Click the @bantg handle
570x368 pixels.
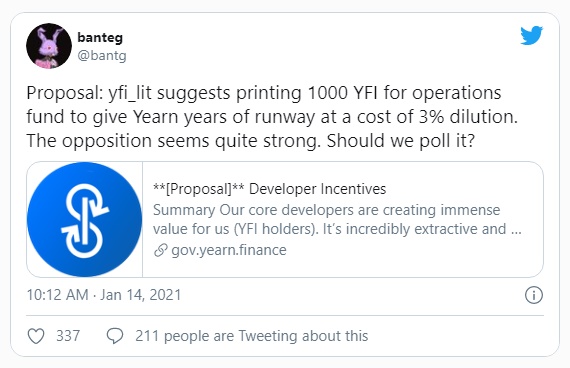point(102,55)
